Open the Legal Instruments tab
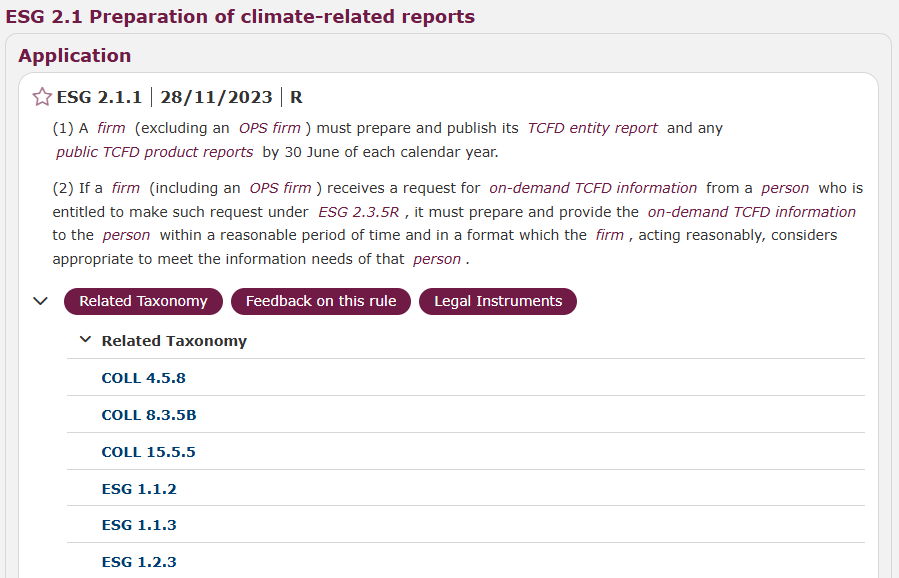This screenshot has height=578, width=899. 497,301
